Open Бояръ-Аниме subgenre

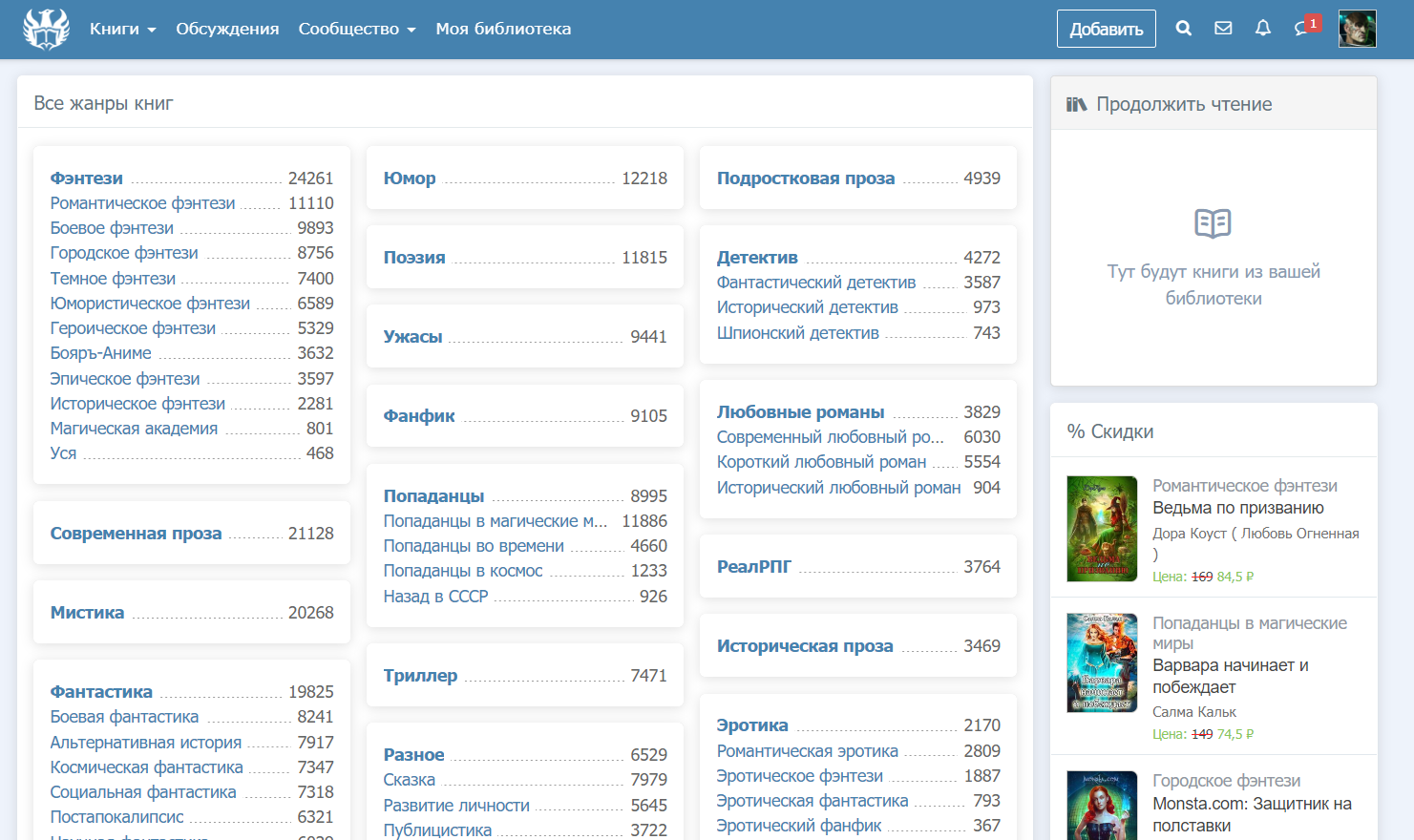[101, 353]
